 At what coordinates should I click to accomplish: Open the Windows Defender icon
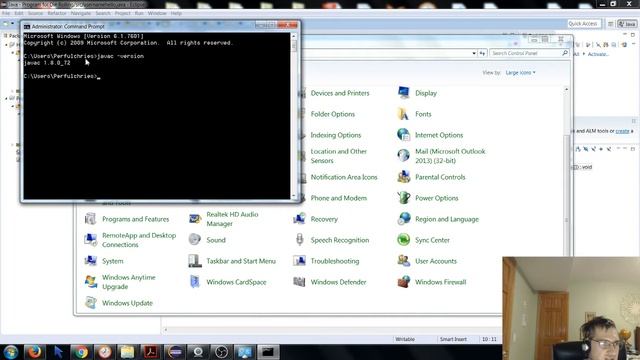click(299, 282)
